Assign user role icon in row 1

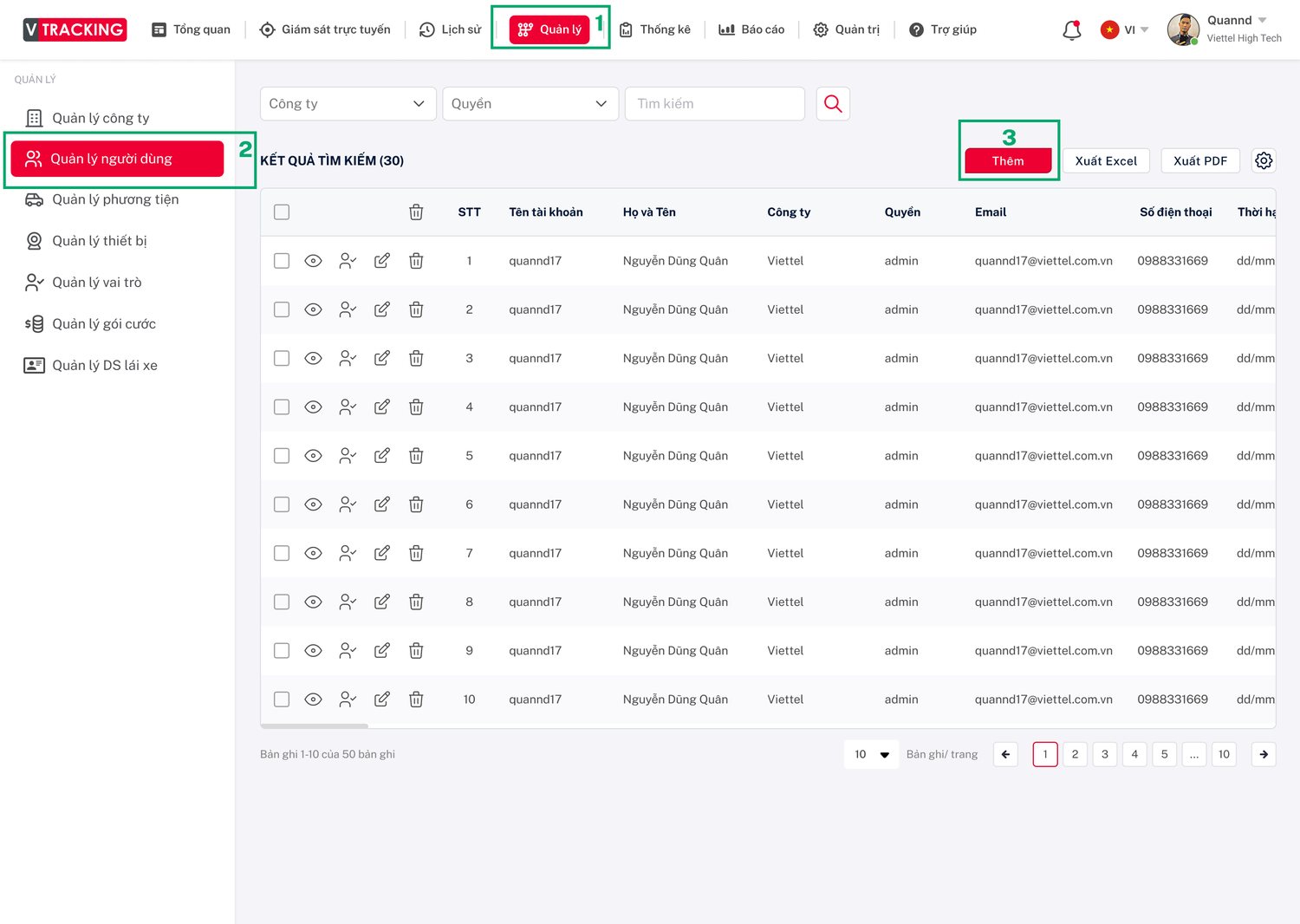[348, 261]
